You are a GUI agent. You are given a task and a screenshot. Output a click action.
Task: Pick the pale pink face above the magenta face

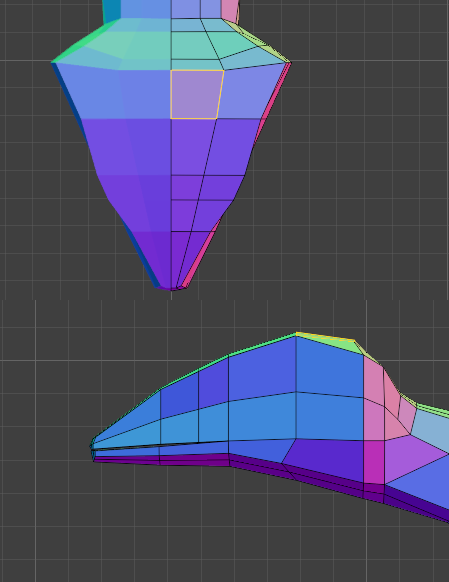(374, 419)
